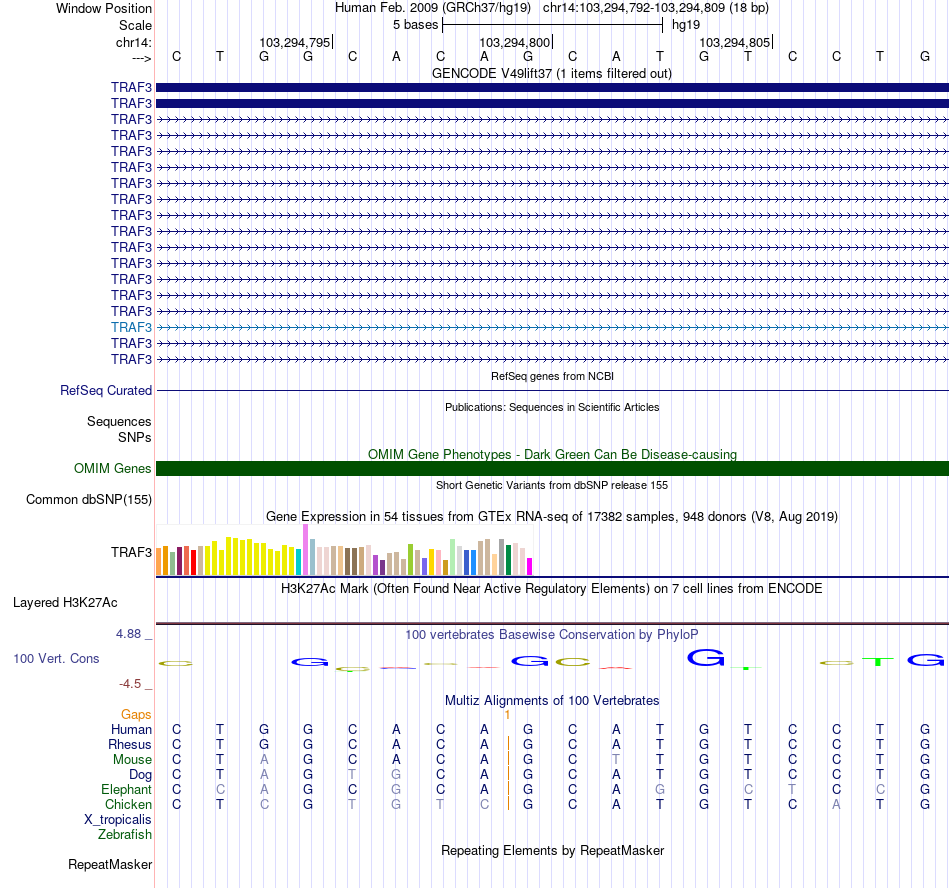Click the chr14:103,294,792-103,294,809 (18 bp) coordinates text
The image size is (950, 888).
pos(656,8)
